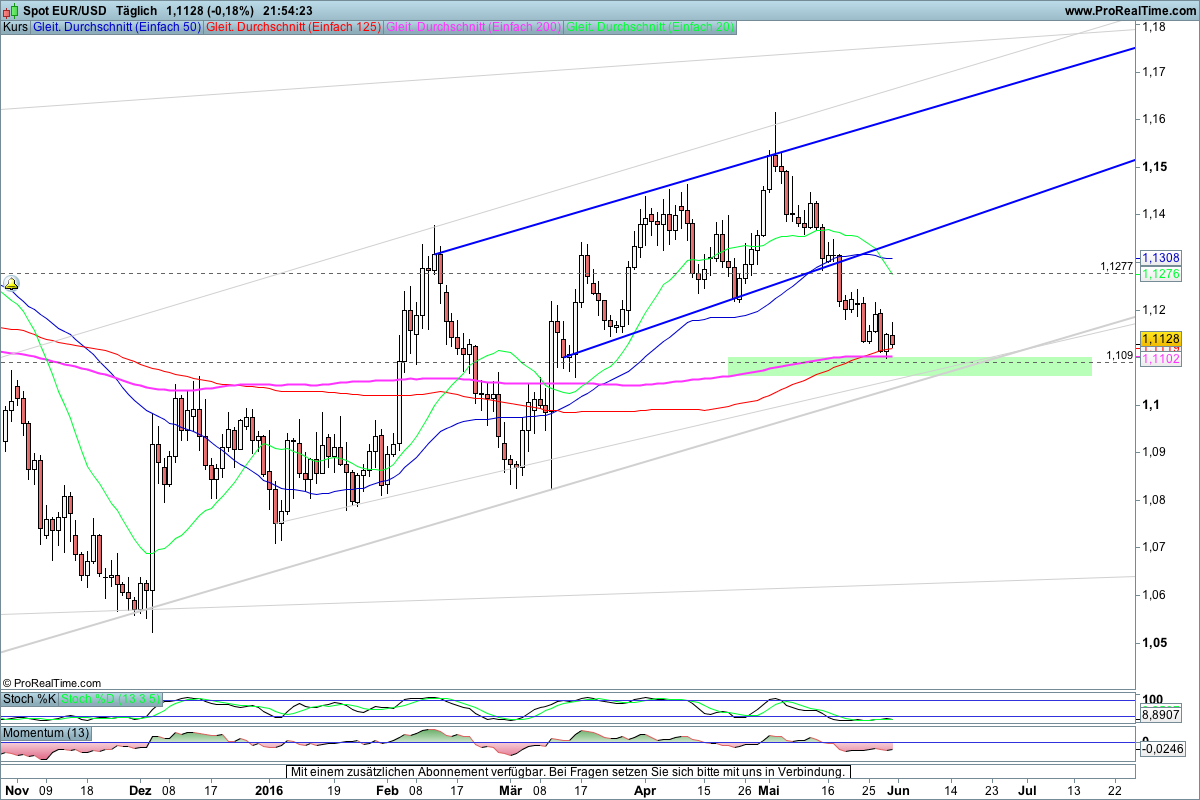The height and width of the screenshot is (800, 1200).
Task: Click the Mai label on time axis
Action: 769,790
